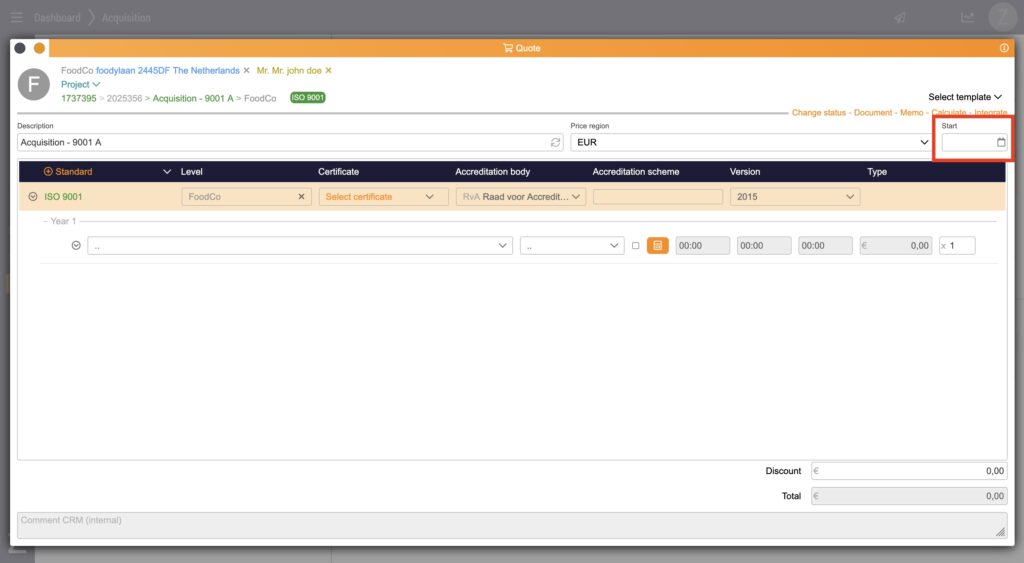Click the plus icon next to Standard
This screenshot has width=1024, height=563.
48,172
